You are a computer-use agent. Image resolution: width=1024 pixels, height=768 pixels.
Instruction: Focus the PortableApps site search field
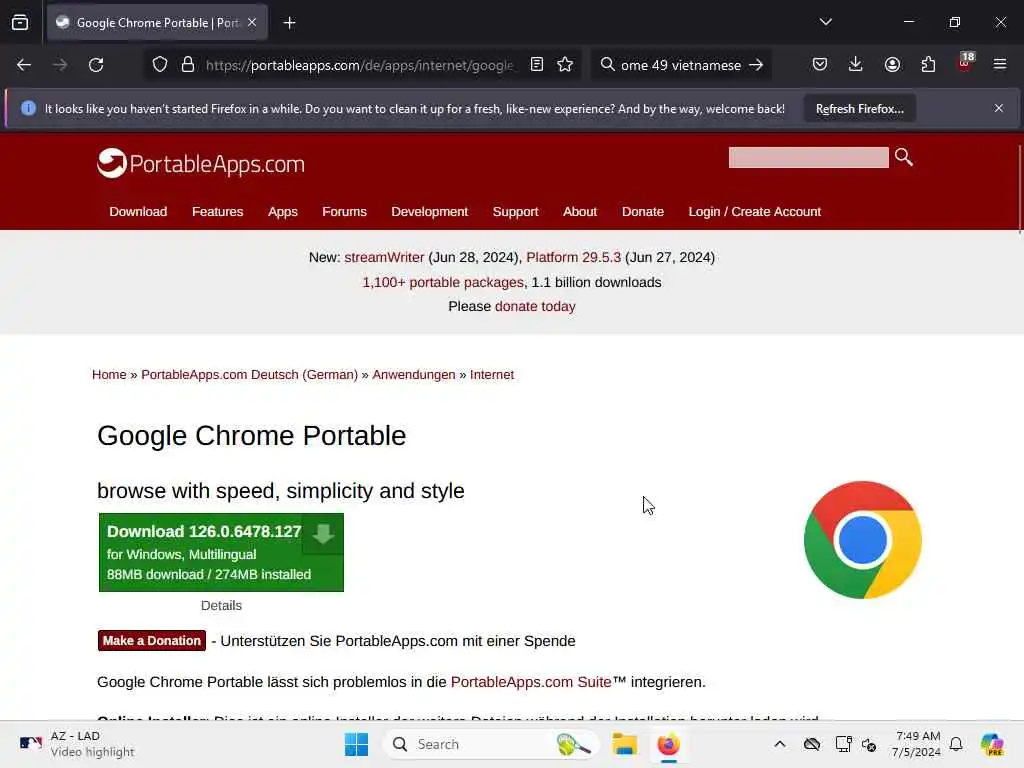click(808, 157)
